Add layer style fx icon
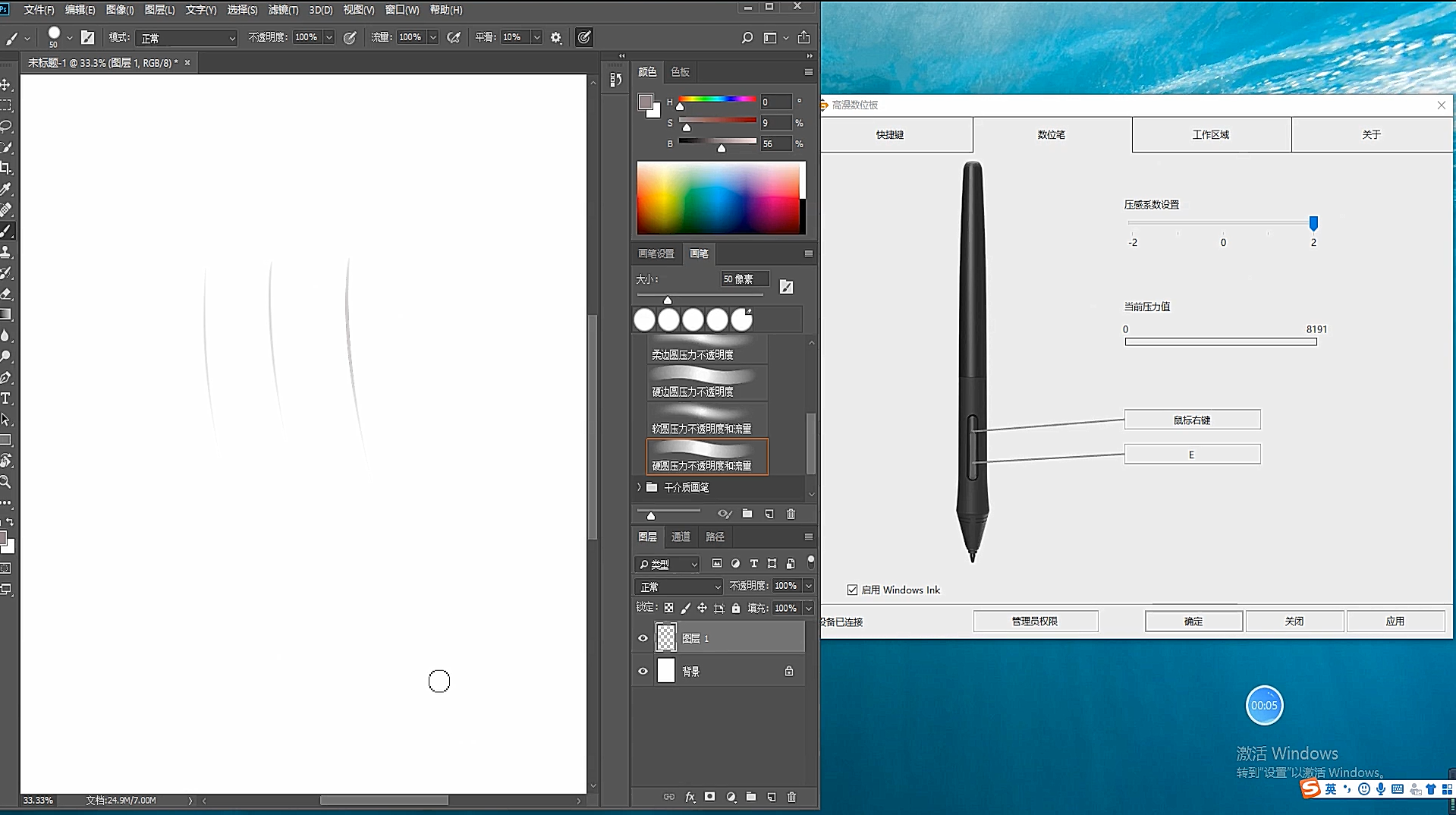1456x815 pixels. pos(690,797)
